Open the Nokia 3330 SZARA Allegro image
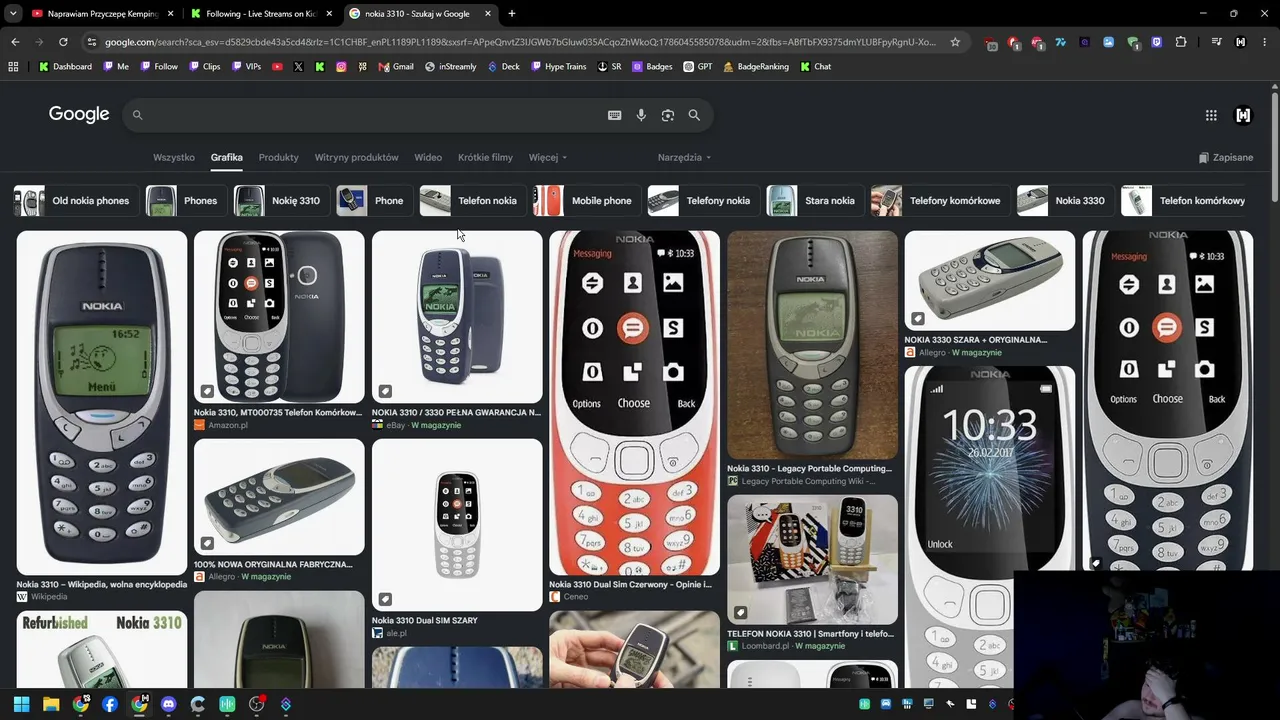The width and height of the screenshot is (1280, 720). click(x=990, y=281)
